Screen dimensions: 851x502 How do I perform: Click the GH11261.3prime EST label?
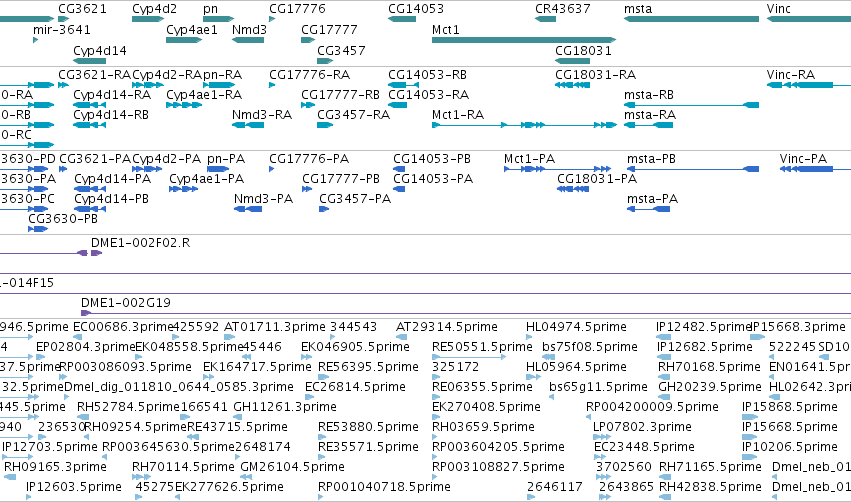[285, 407]
